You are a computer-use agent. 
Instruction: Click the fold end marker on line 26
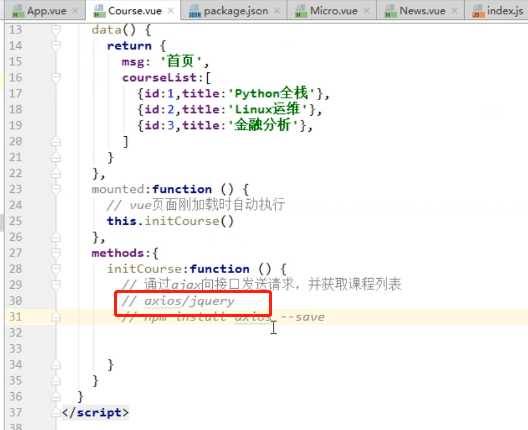[x=56, y=237]
